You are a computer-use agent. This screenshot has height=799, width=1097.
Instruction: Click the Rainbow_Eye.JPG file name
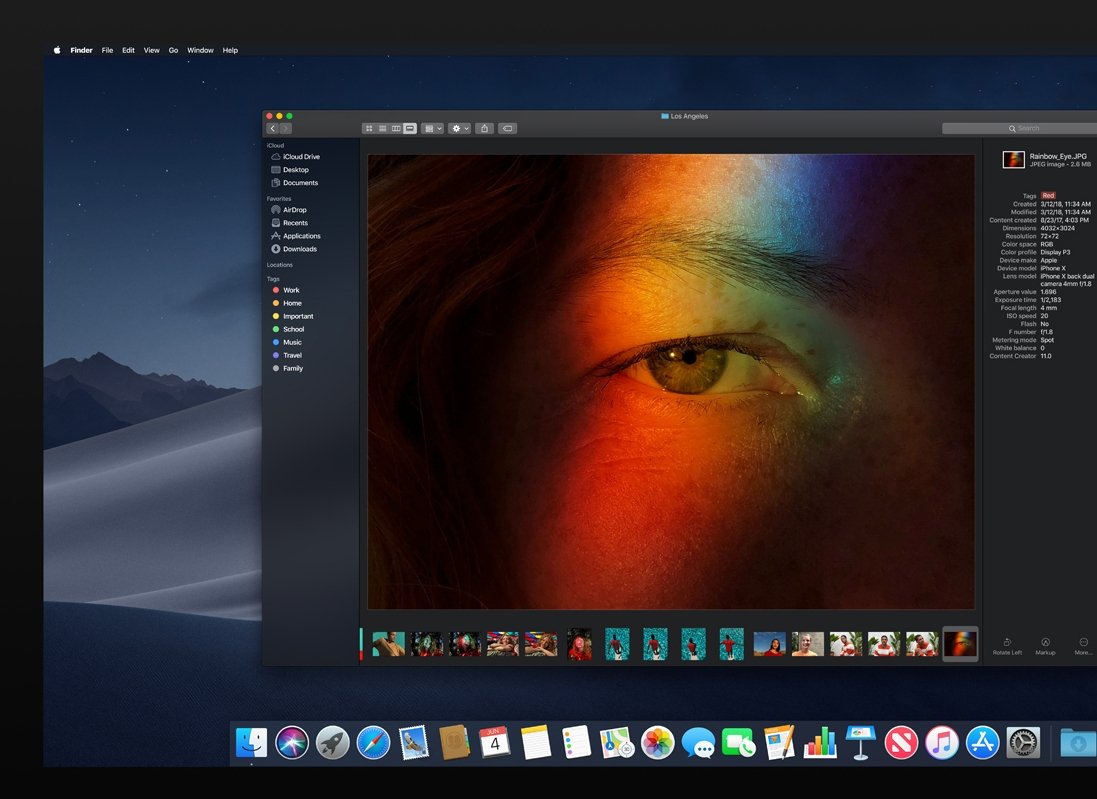(x=1058, y=156)
